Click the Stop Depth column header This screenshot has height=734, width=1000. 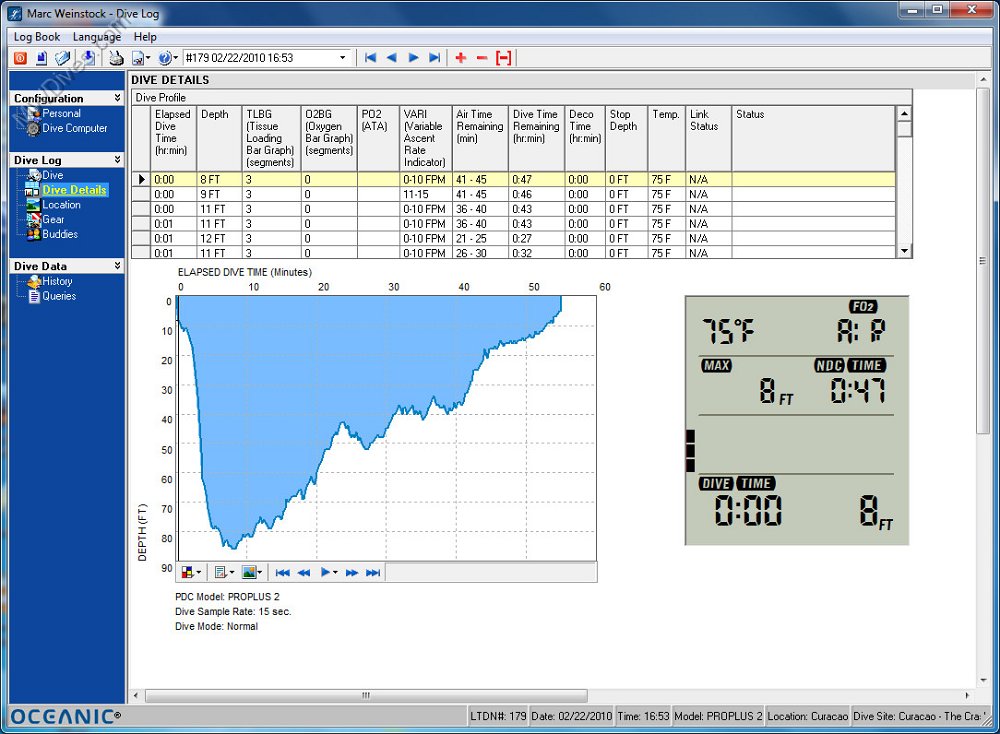coord(626,138)
